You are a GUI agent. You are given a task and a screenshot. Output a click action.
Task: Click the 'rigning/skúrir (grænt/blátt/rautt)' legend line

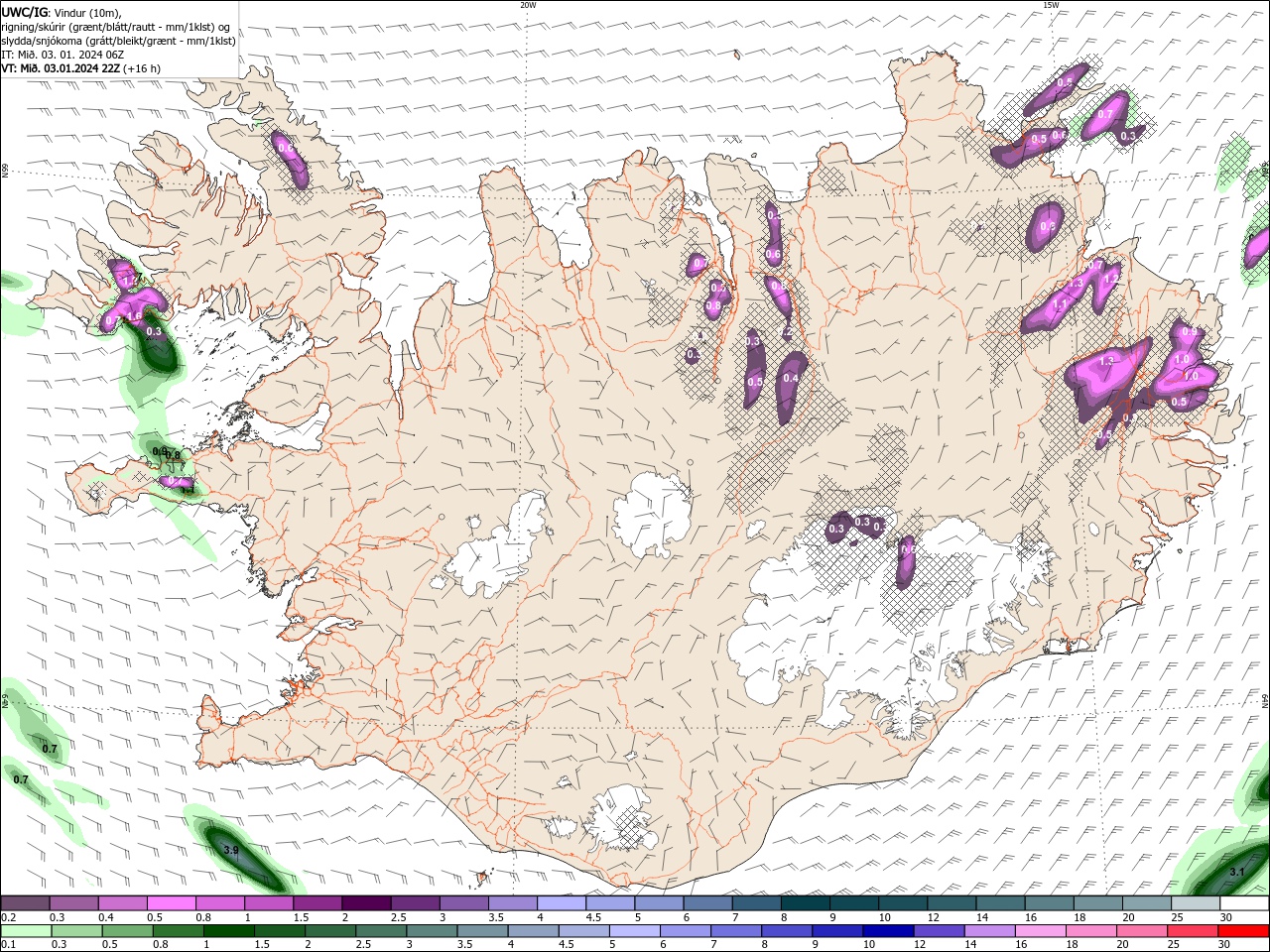[115, 27]
